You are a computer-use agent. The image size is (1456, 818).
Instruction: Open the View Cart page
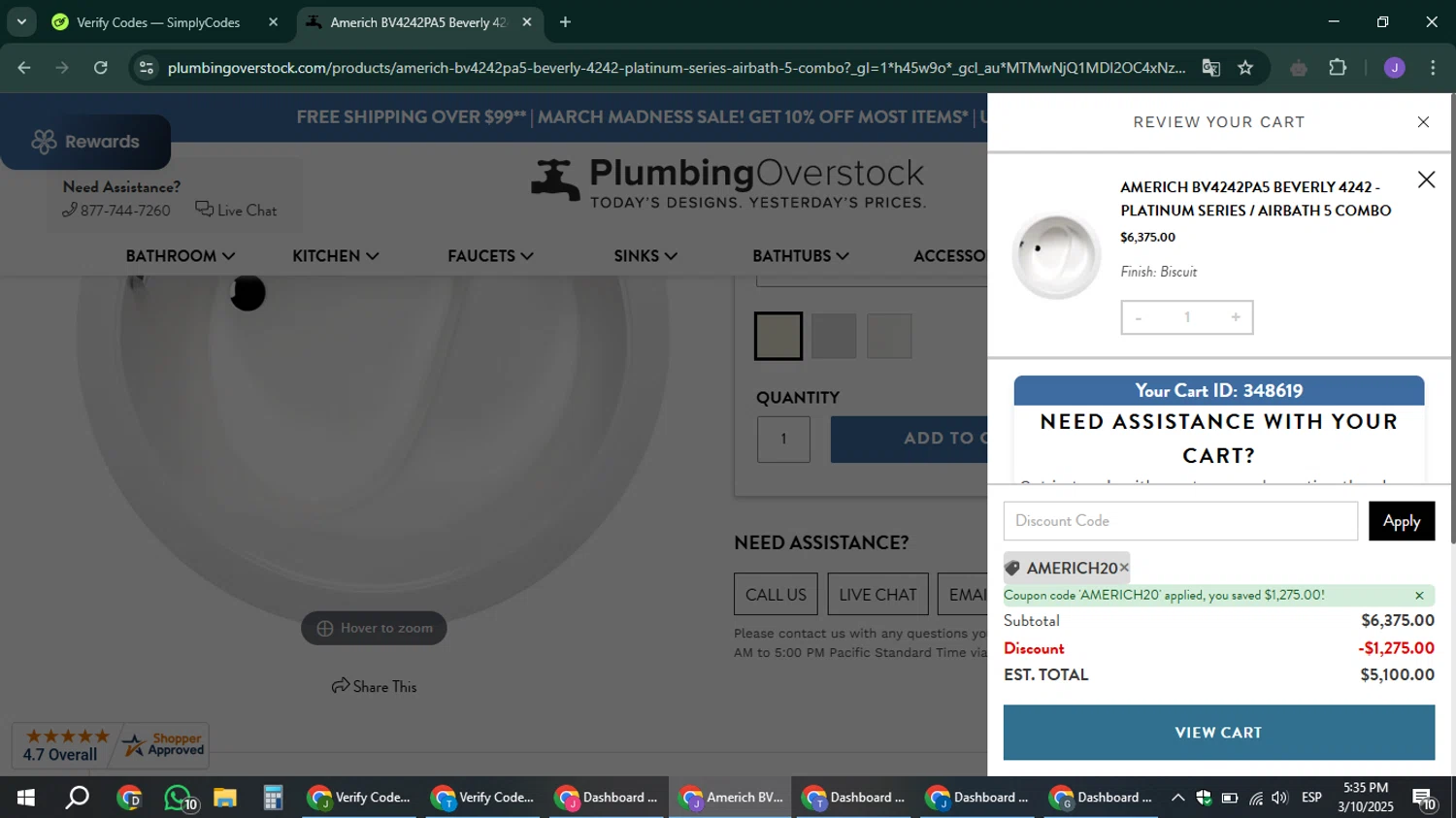[1219, 733]
